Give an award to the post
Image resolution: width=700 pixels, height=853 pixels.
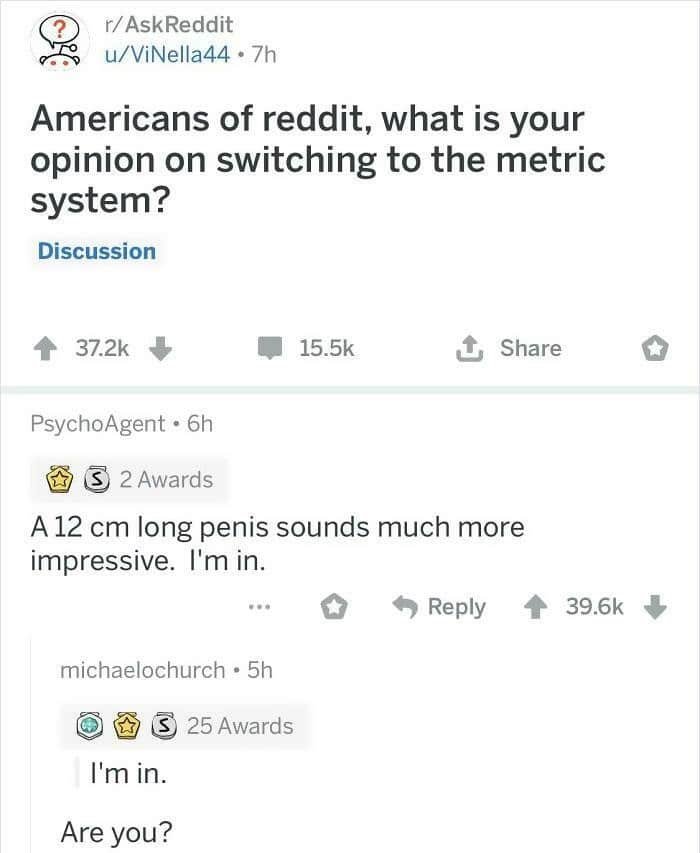click(655, 349)
